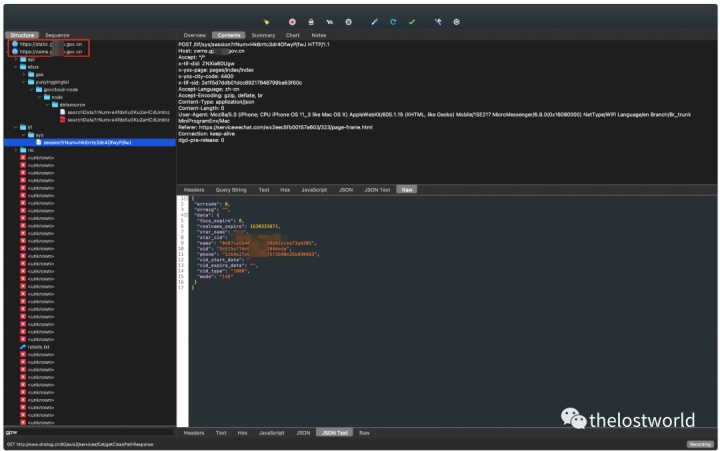Switch to Sequence view tab
720x451 pixels.
click(x=57, y=35)
